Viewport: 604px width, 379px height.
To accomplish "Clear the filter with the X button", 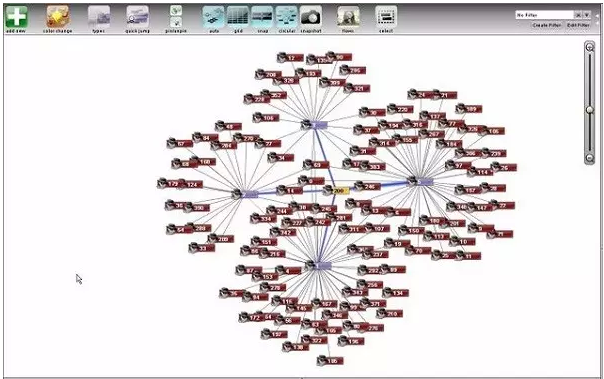I will [x=578, y=15].
